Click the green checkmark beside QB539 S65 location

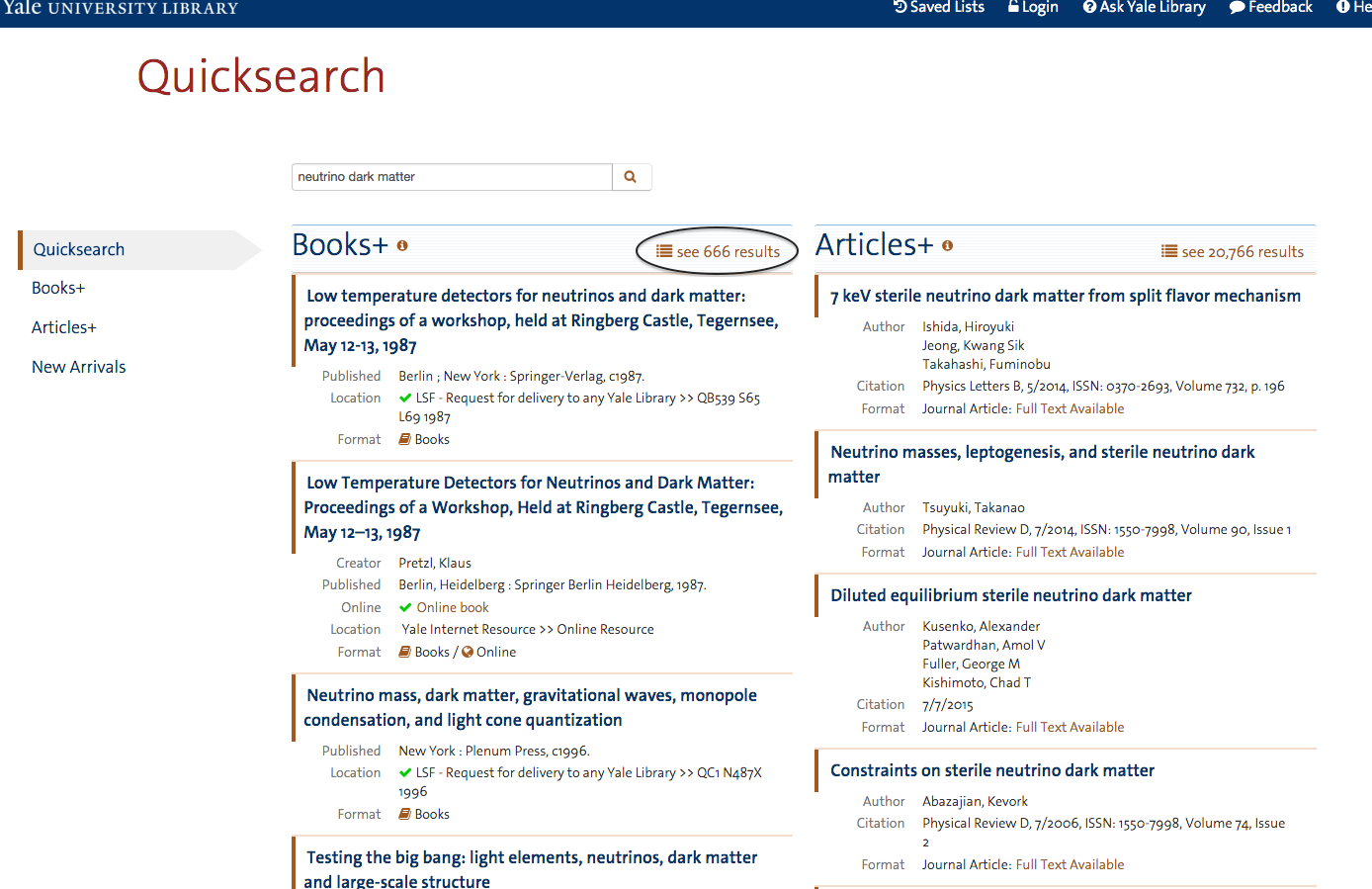click(x=405, y=398)
